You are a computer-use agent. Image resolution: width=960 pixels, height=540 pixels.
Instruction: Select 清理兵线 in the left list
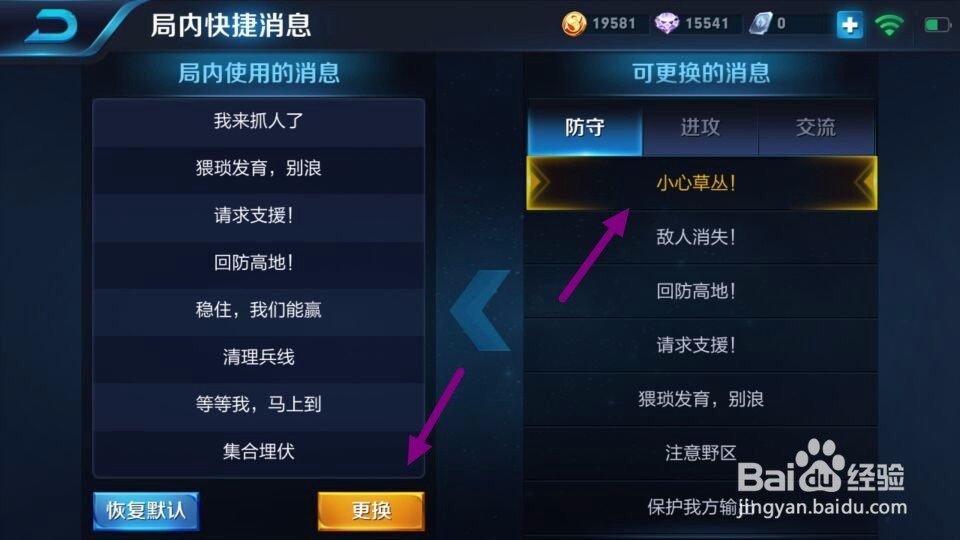click(258, 357)
